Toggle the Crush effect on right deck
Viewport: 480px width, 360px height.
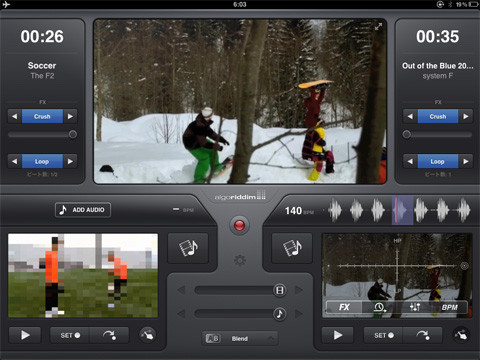[x=438, y=116]
